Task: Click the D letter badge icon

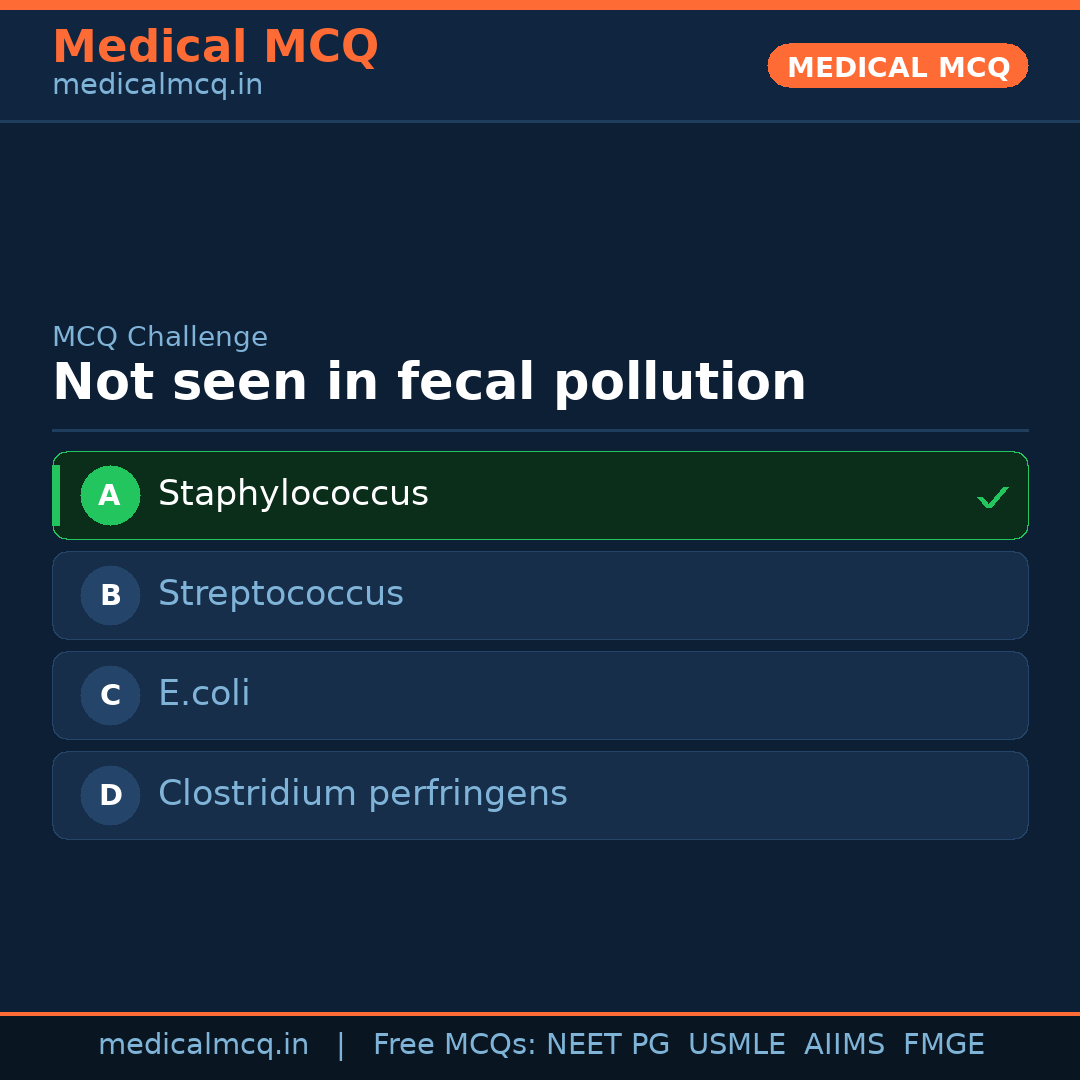Action: (110, 795)
